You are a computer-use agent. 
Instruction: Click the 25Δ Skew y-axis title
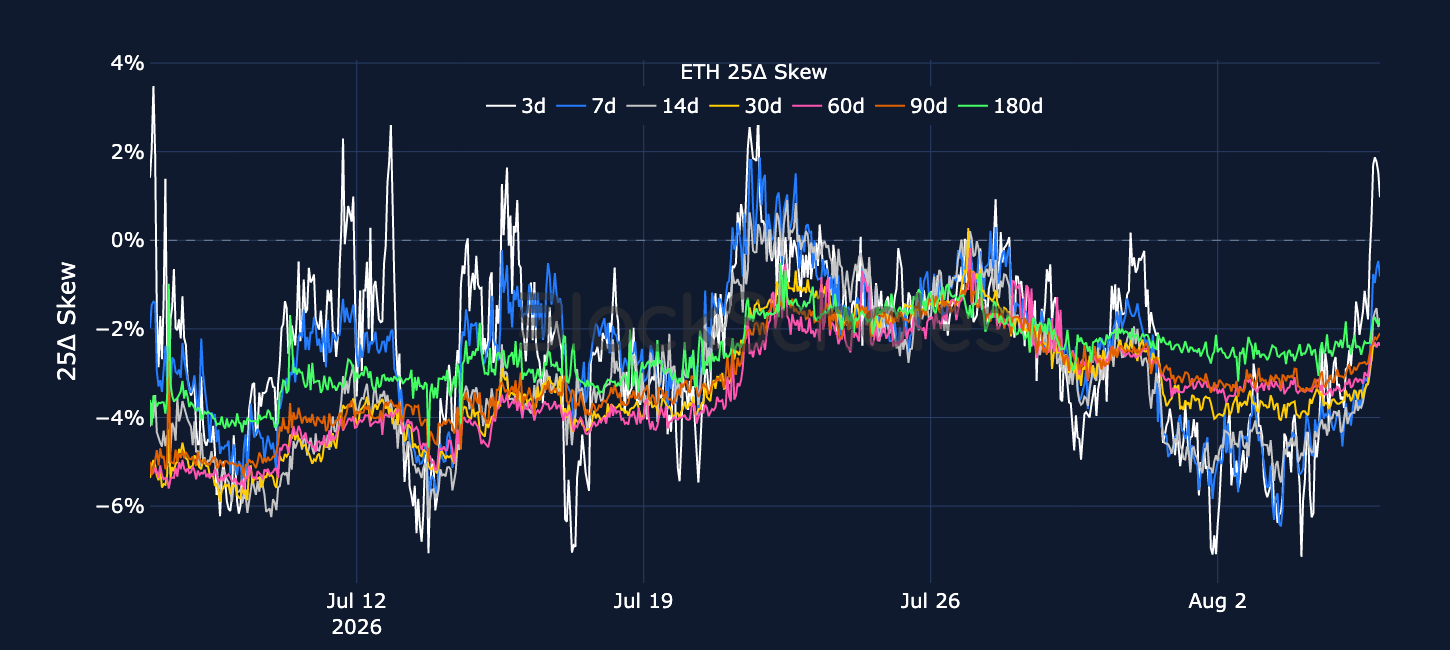click(66, 320)
